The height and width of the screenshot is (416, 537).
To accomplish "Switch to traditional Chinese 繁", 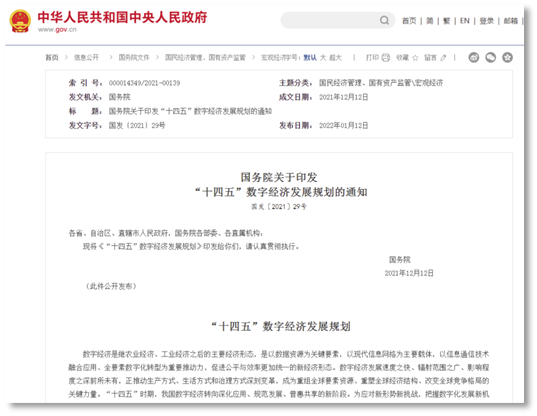I will pyautogui.click(x=446, y=21).
